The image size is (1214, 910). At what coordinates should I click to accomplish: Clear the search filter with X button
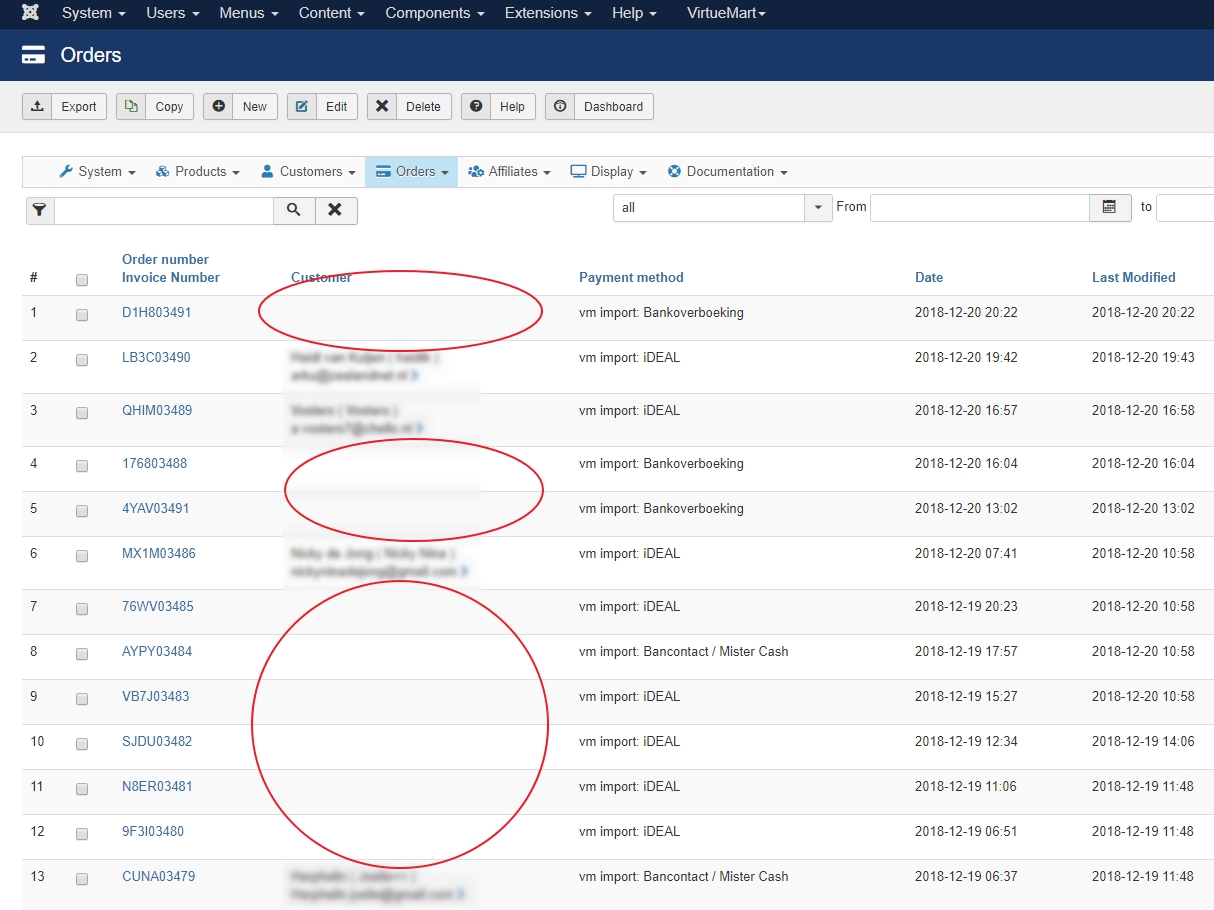(336, 210)
